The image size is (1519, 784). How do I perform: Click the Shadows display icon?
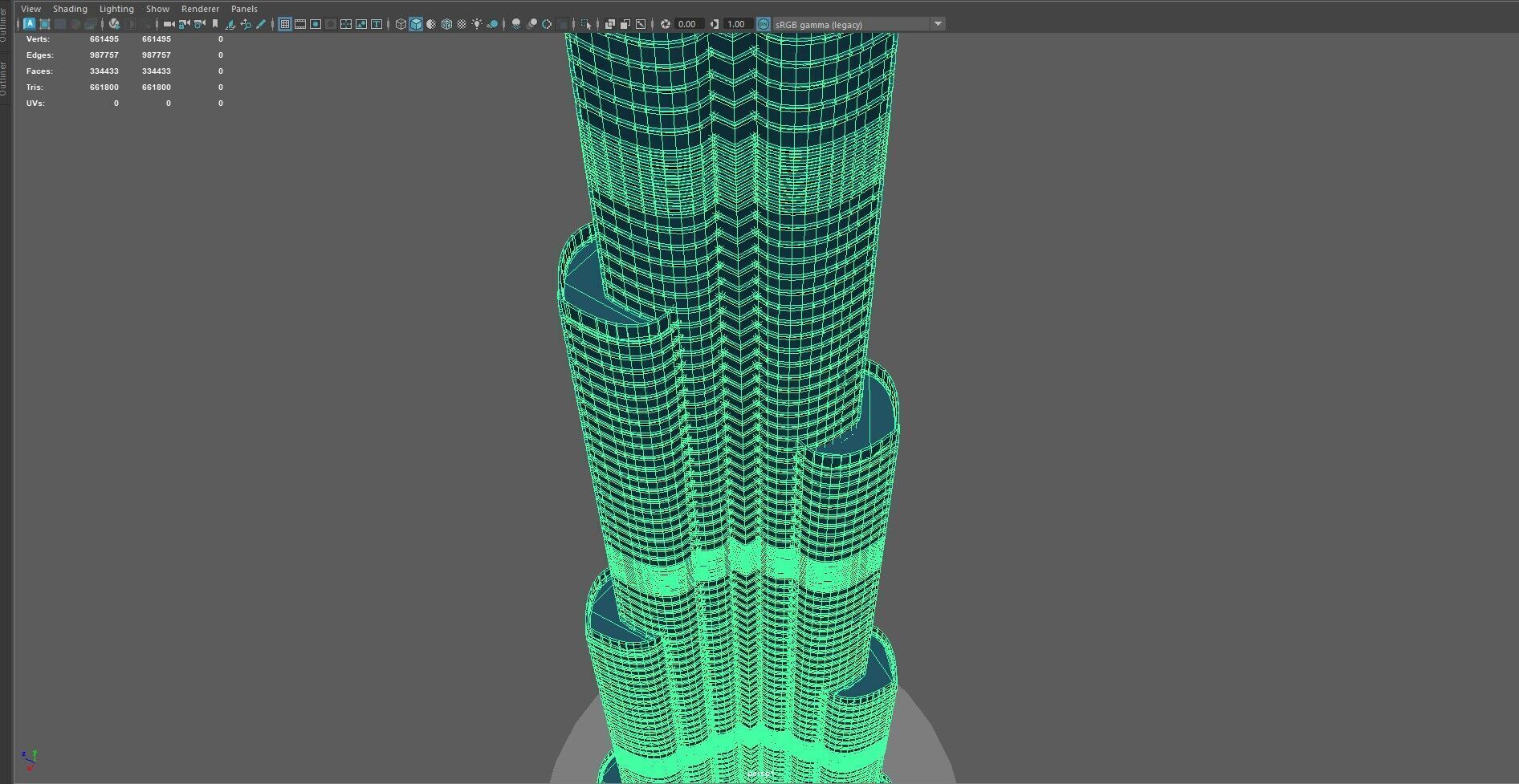[x=492, y=24]
